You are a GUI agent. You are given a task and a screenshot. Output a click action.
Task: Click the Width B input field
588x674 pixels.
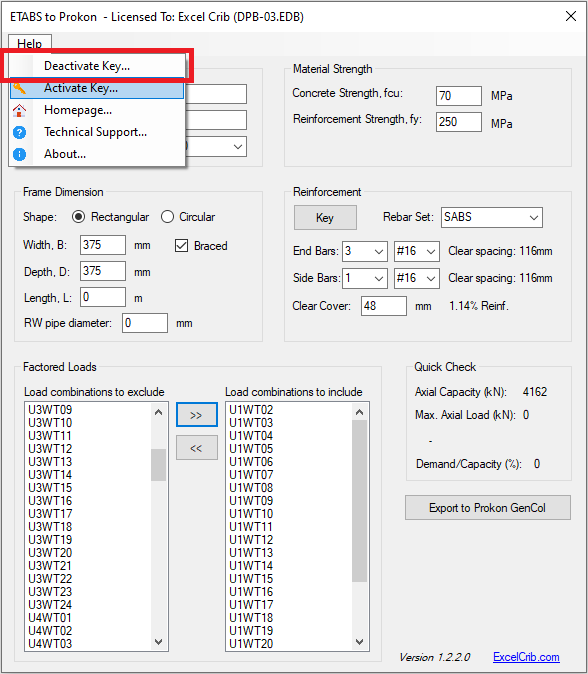[103, 245]
